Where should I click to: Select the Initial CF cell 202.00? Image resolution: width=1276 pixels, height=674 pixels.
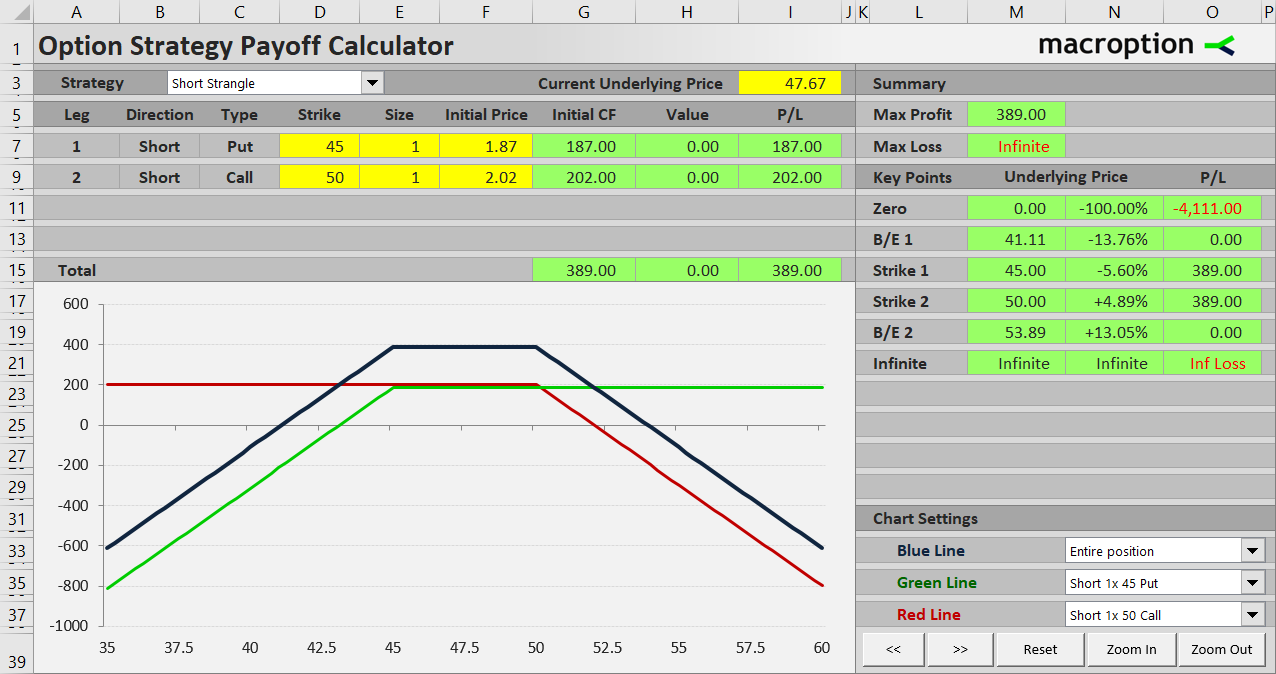tap(584, 177)
